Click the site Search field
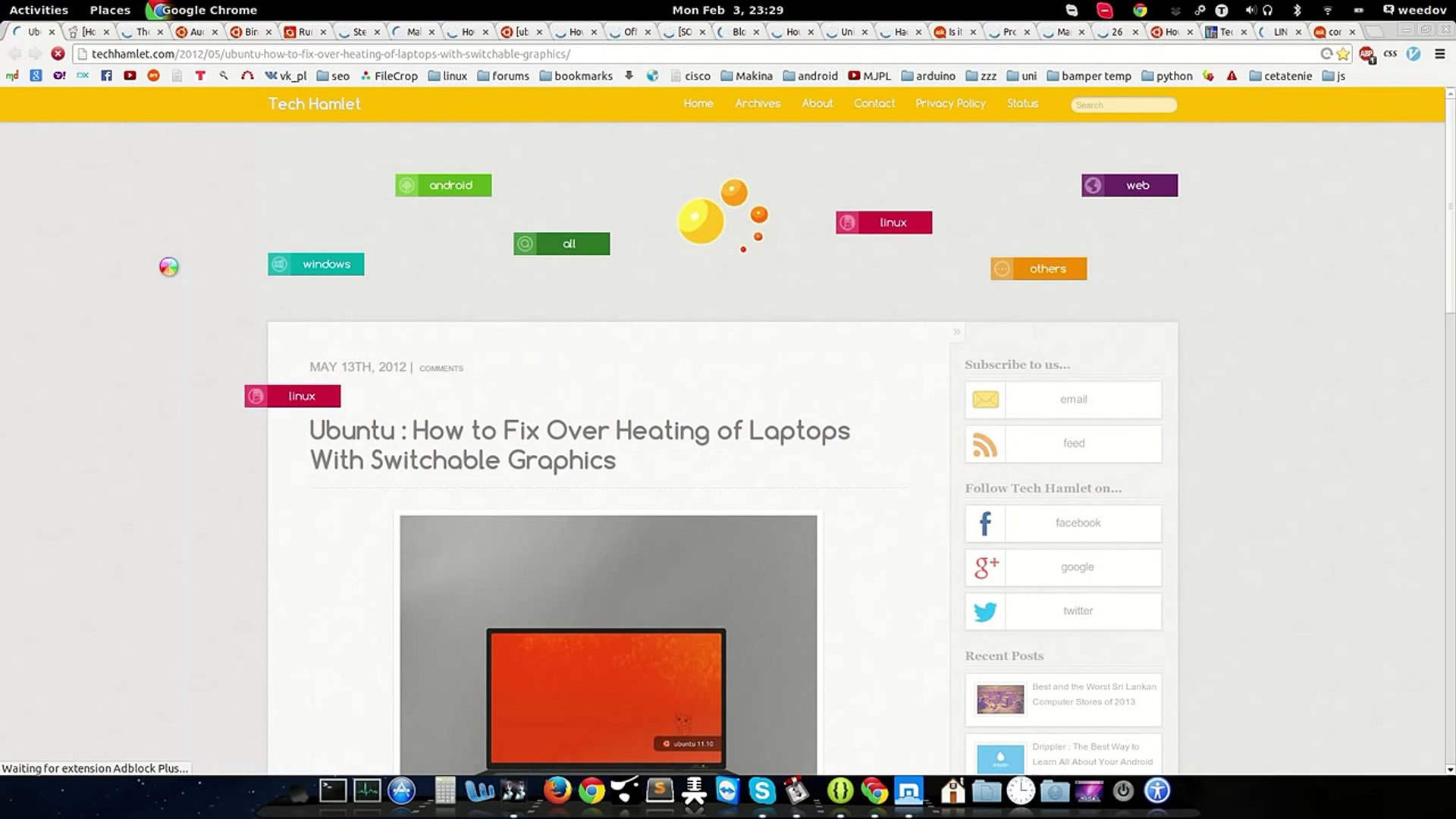Image resolution: width=1456 pixels, height=819 pixels. point(1124,105)
